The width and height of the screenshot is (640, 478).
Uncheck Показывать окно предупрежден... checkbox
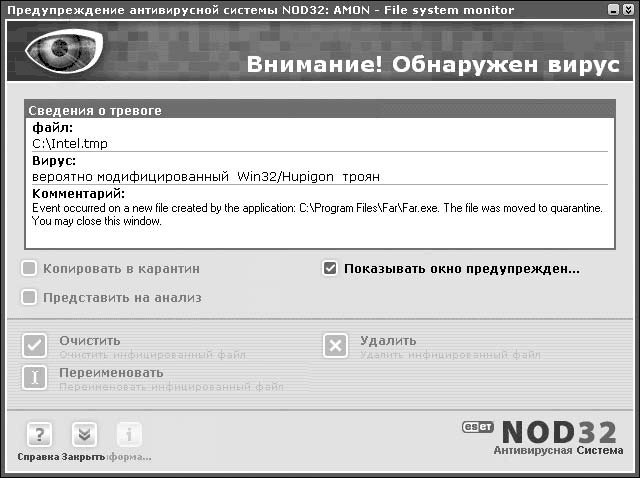[x=330, y=268]
